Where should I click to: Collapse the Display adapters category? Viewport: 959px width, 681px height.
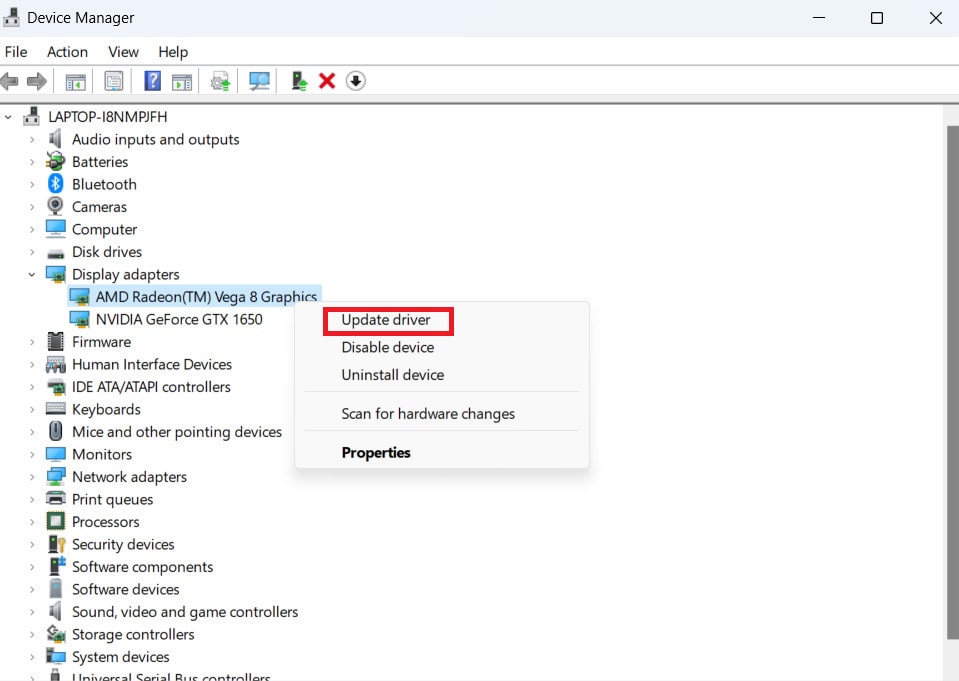[31, 274]
